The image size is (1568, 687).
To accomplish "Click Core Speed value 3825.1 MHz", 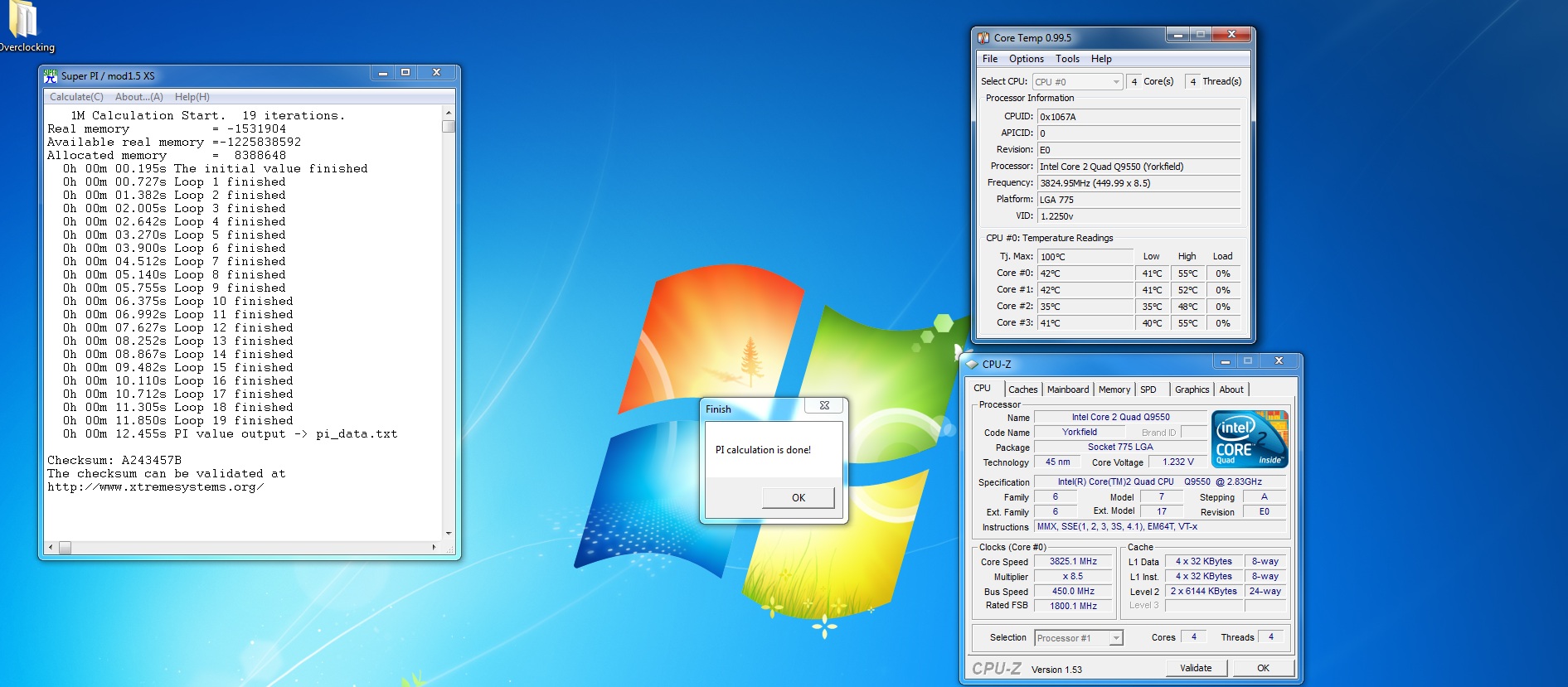I will (1073, 561).
